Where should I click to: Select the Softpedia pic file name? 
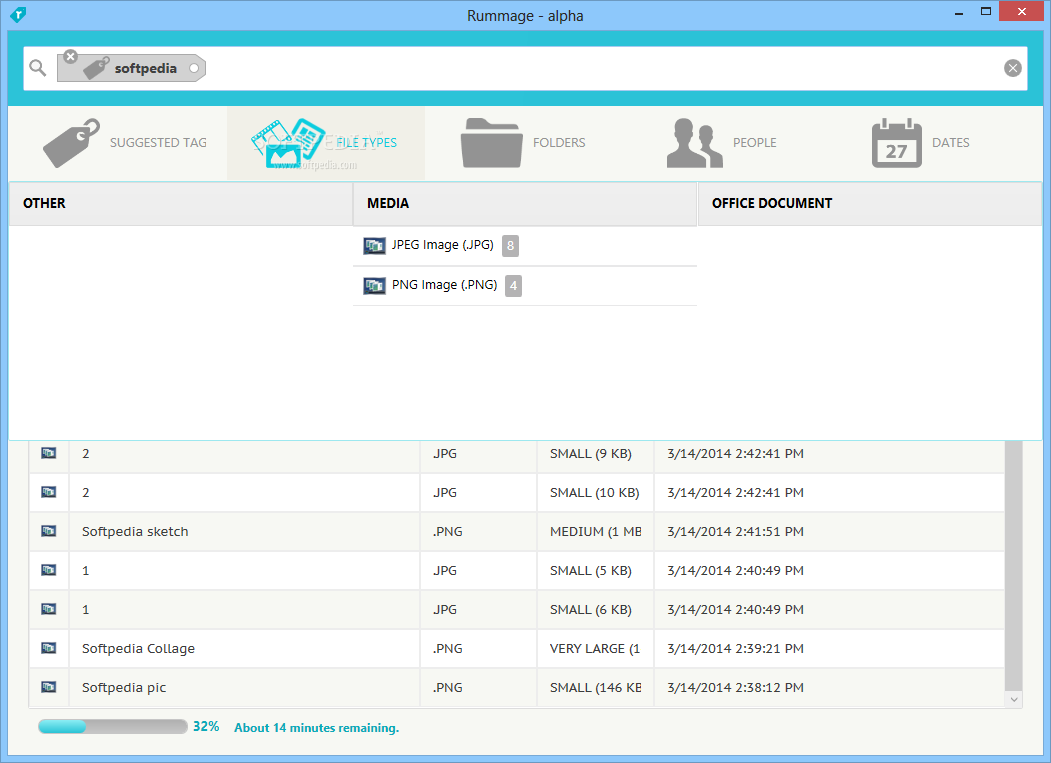coord(123,687)
